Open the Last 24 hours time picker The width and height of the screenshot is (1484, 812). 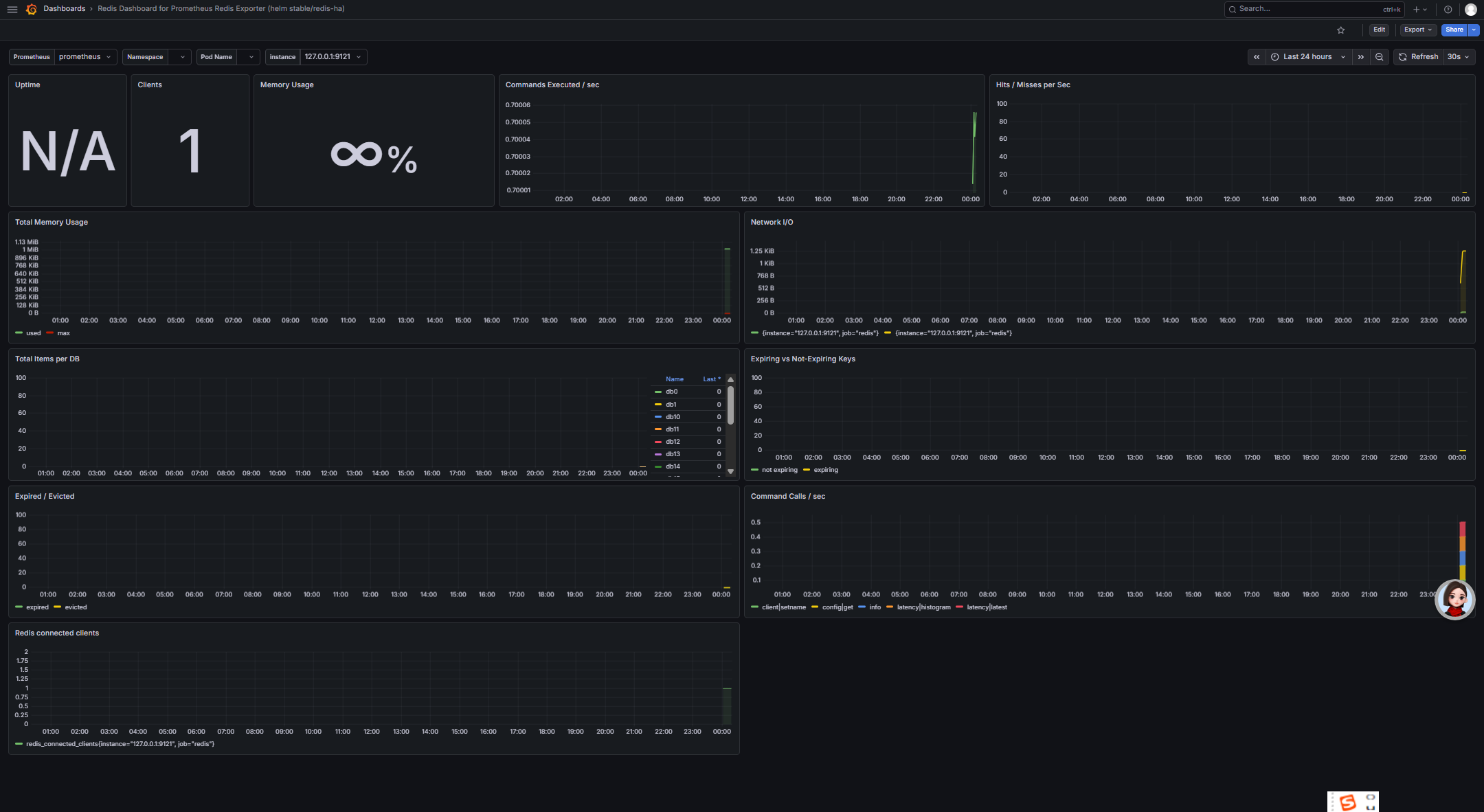[x=1307, y=57]
